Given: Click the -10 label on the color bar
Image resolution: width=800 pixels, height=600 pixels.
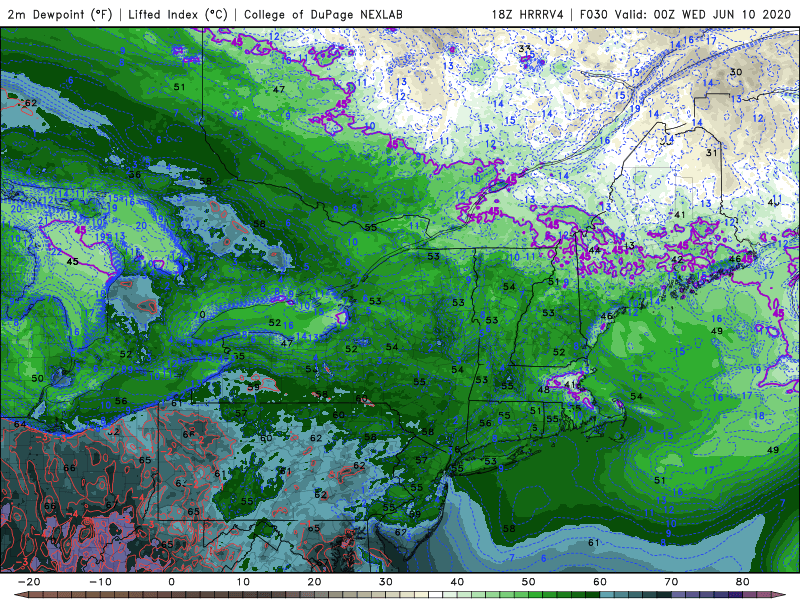Looking at the screenshot, I should (x=100, y=582).
